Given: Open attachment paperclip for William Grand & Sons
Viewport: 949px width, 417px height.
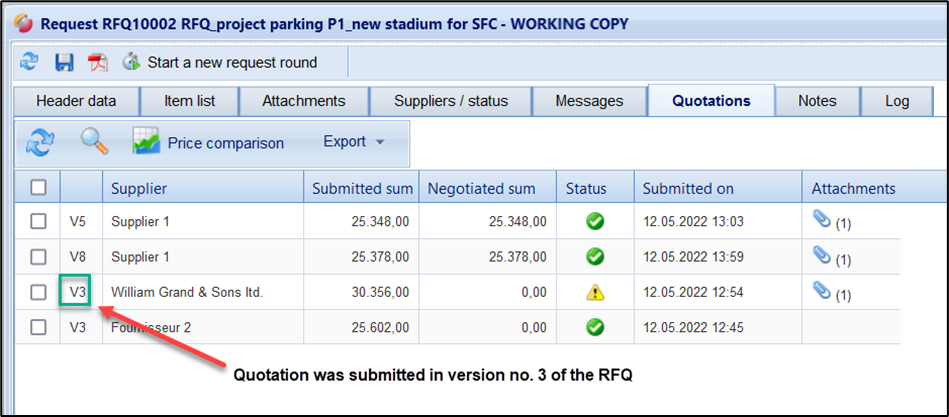Looking at the screenshot, I should point(822,292).
